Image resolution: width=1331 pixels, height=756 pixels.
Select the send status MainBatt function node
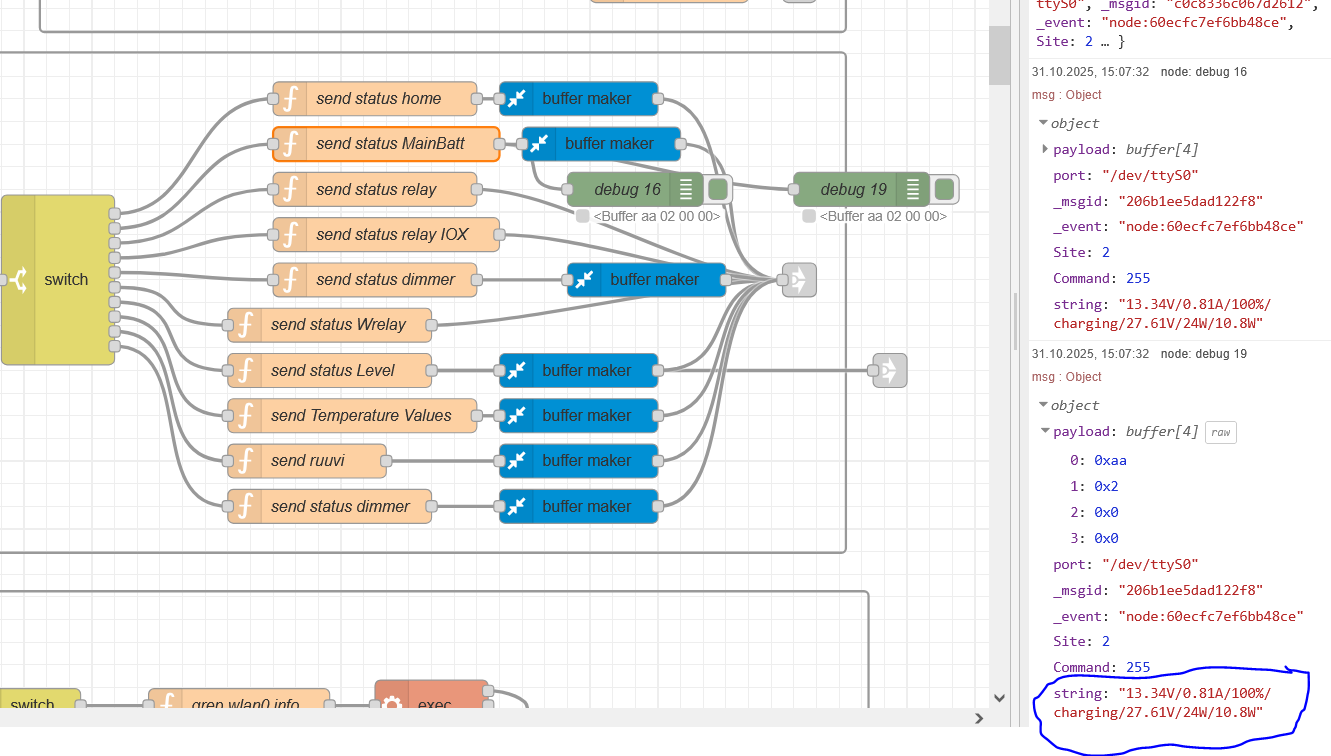pos(389,144)
